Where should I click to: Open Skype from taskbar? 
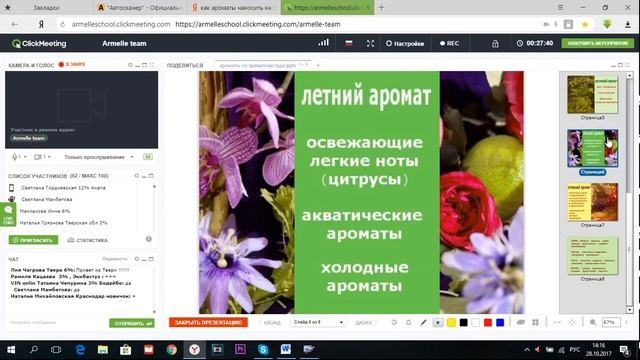click(x=263, y=349)
